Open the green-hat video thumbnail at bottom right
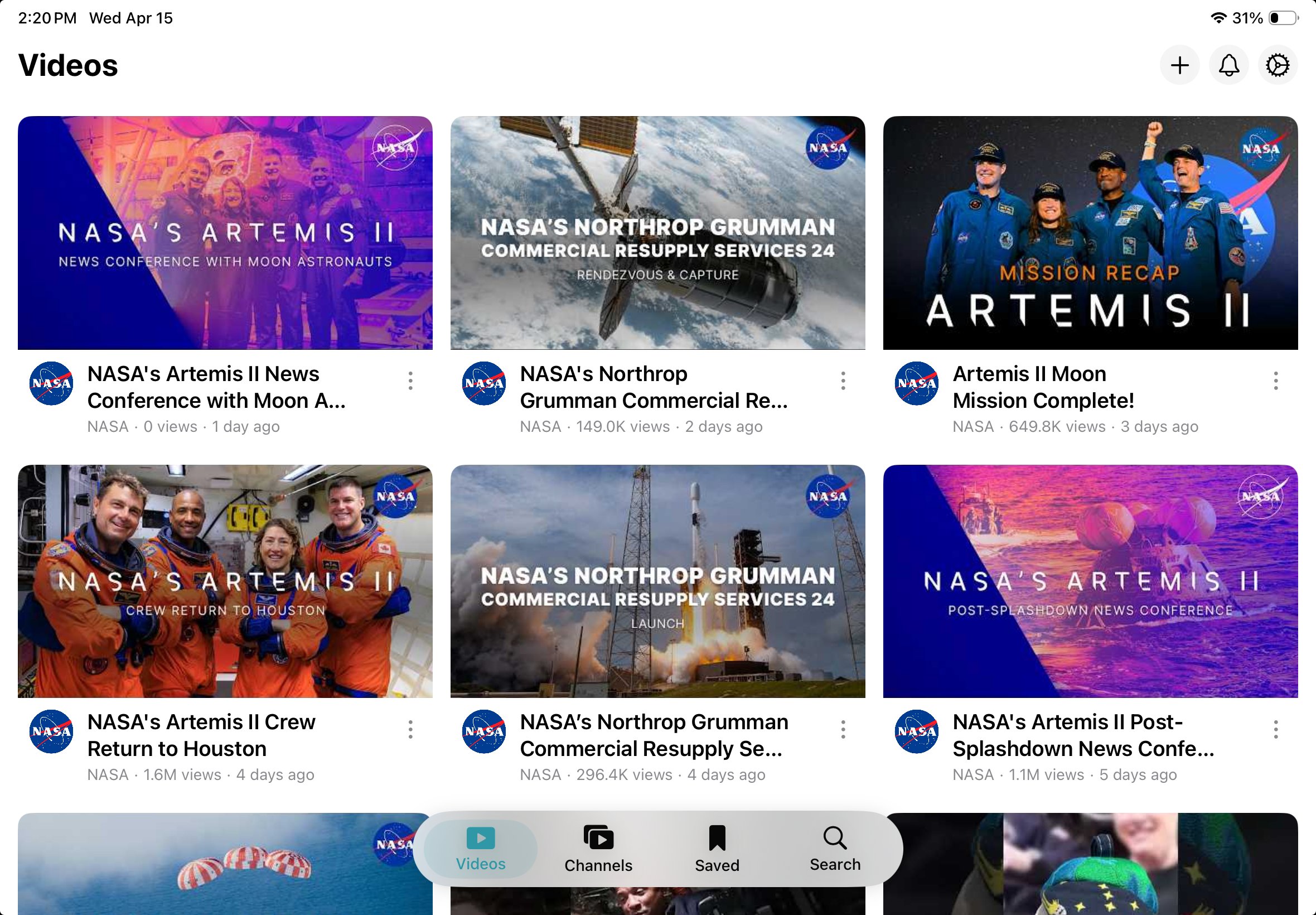 pos(1090,864)
